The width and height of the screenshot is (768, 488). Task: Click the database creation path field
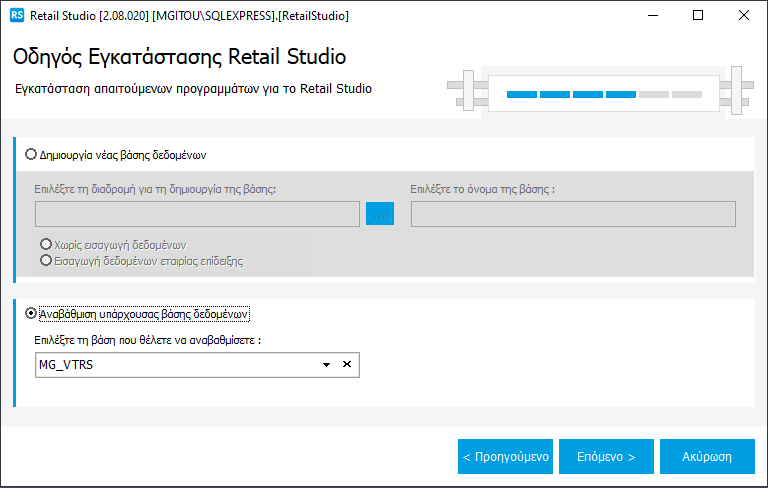click(197, 214)
